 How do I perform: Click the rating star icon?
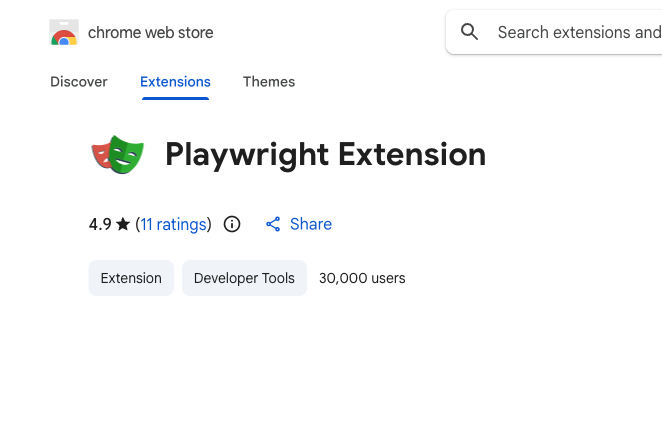tap(123, 224)
